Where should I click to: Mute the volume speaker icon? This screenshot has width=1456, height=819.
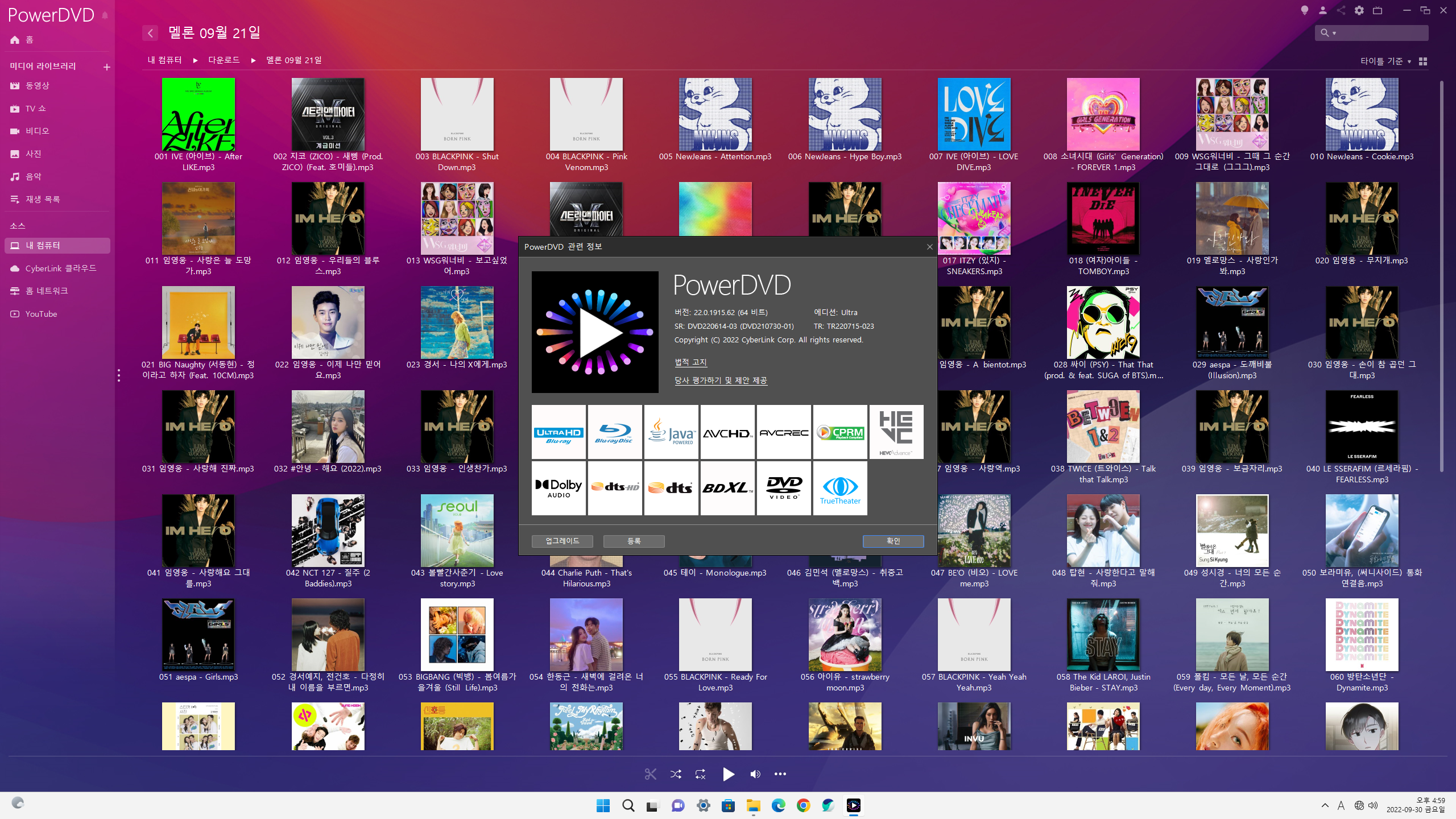(755, 774)
